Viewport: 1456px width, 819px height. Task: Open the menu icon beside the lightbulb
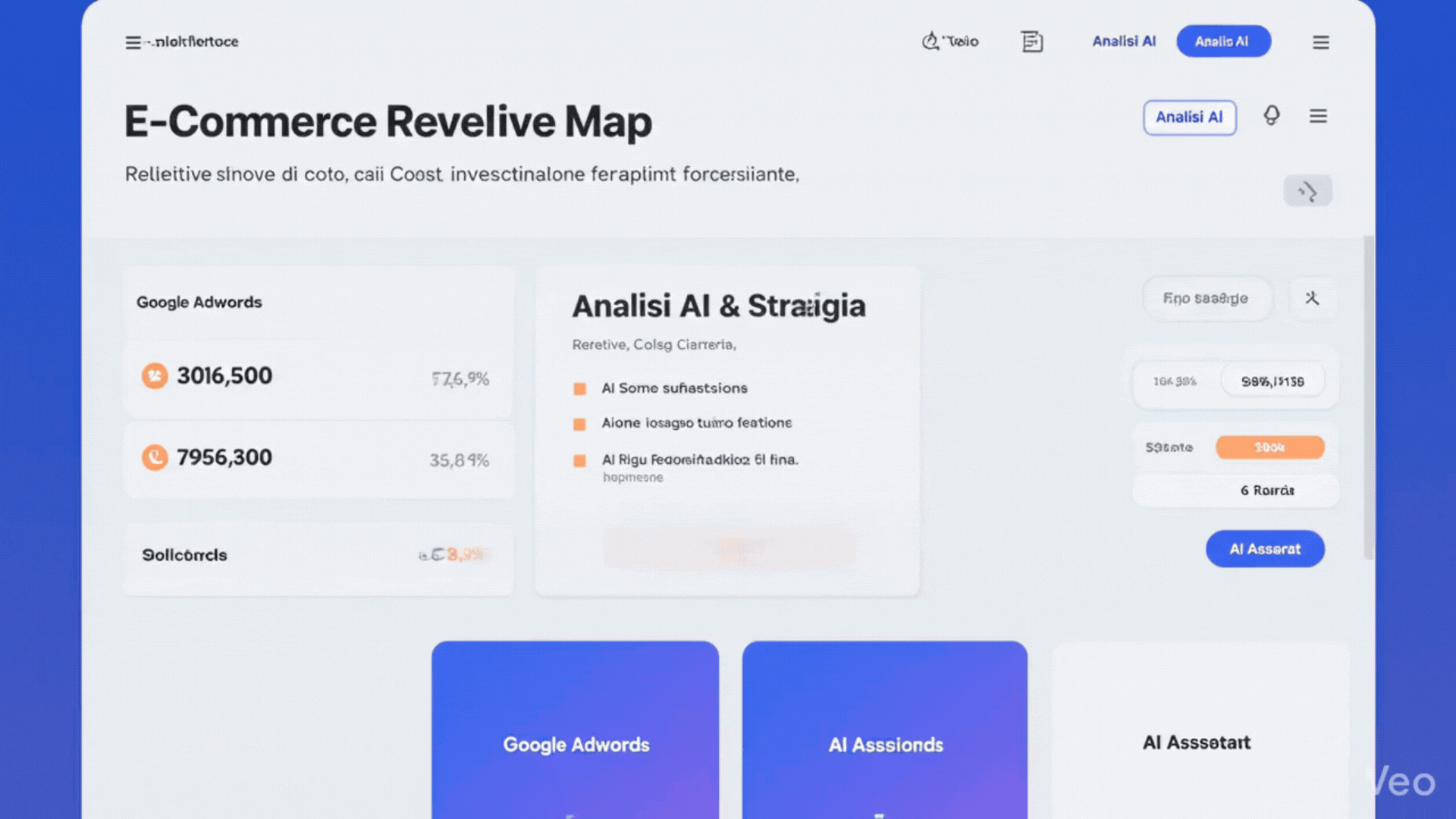1318,116
